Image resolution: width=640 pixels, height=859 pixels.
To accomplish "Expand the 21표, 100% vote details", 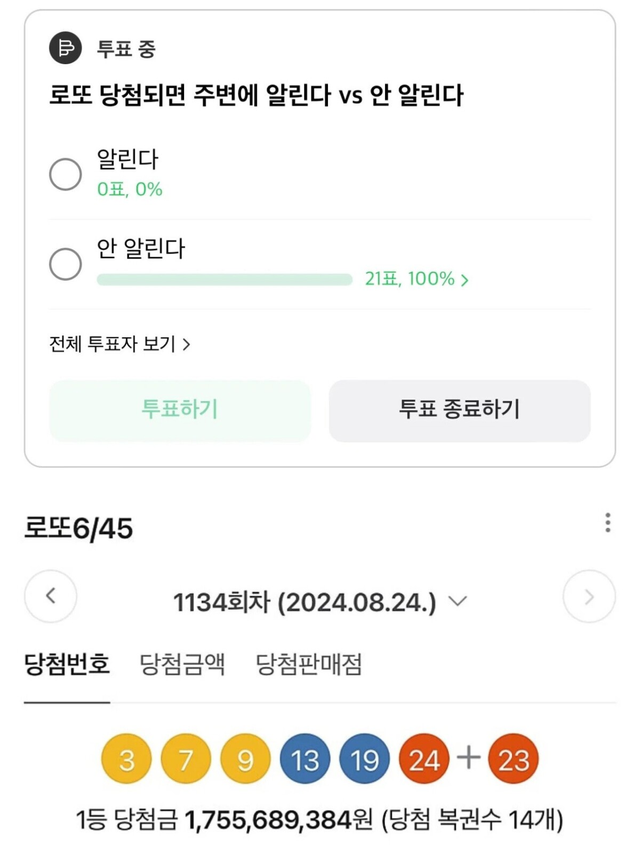I will coord(417,279).
